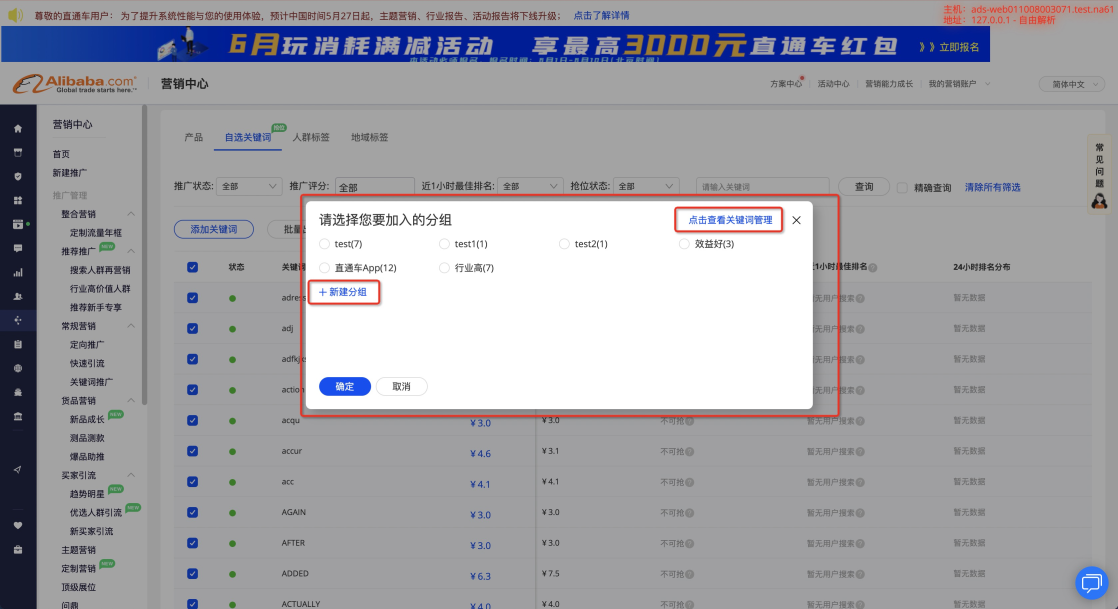
Task: Click the heart icon in the dark sidebar
Action: click(17, 525)
